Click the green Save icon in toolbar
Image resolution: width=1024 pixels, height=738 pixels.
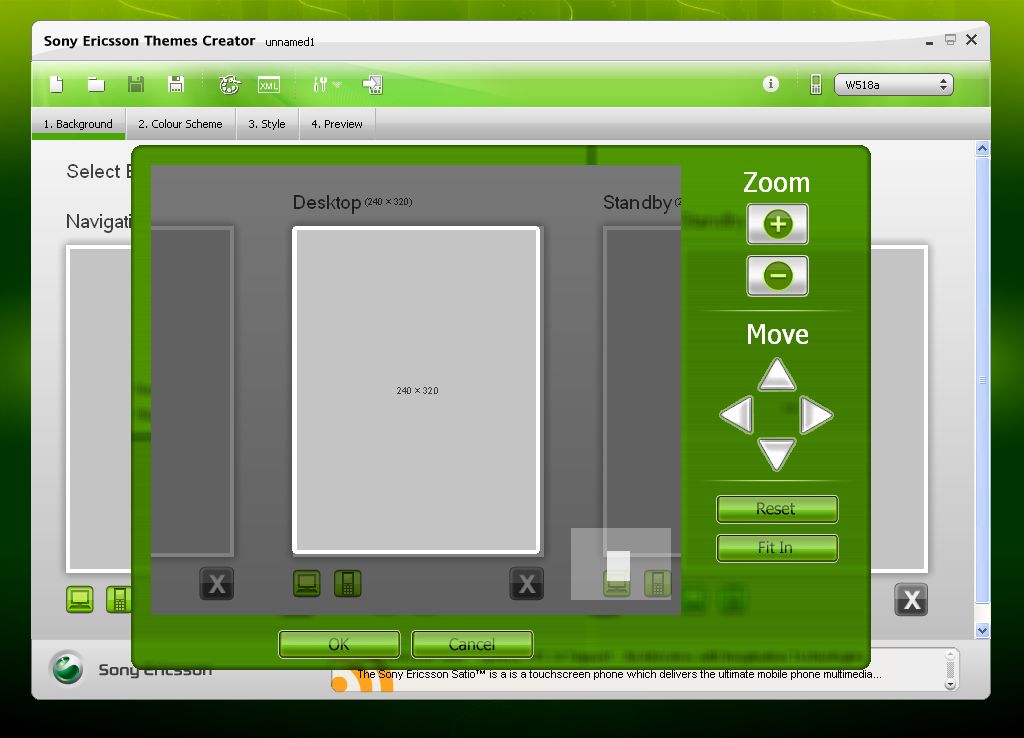[136, 84]
